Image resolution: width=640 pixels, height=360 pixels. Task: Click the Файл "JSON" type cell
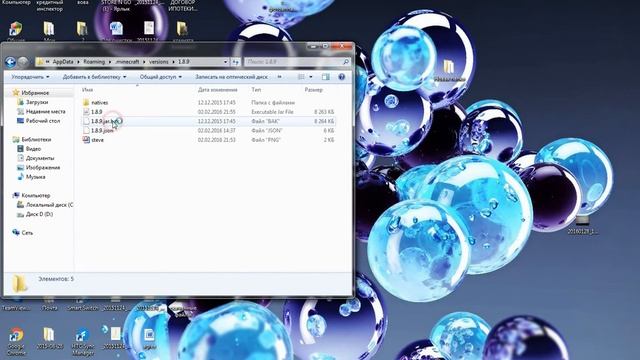267,131
